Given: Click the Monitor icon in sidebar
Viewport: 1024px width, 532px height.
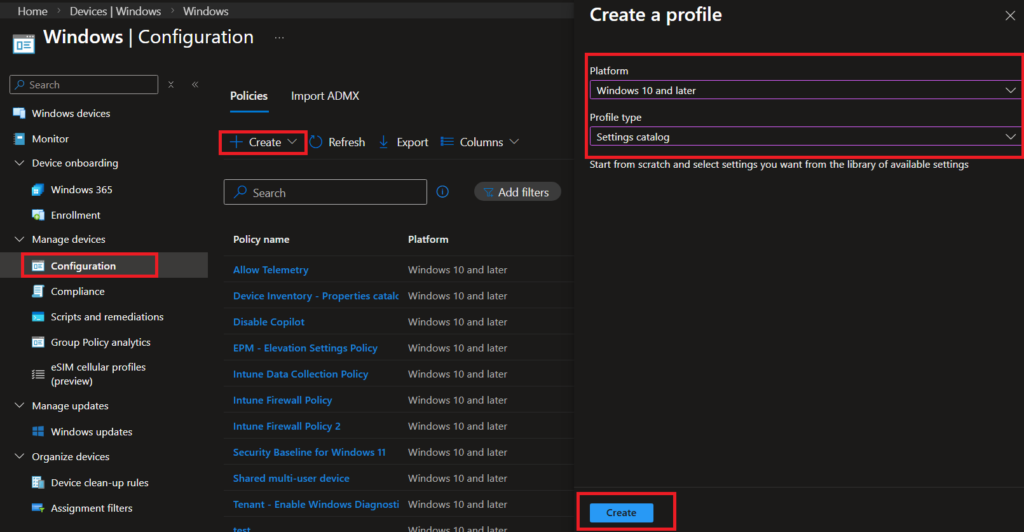Looking at the screenshot, I should coord(19,139).
